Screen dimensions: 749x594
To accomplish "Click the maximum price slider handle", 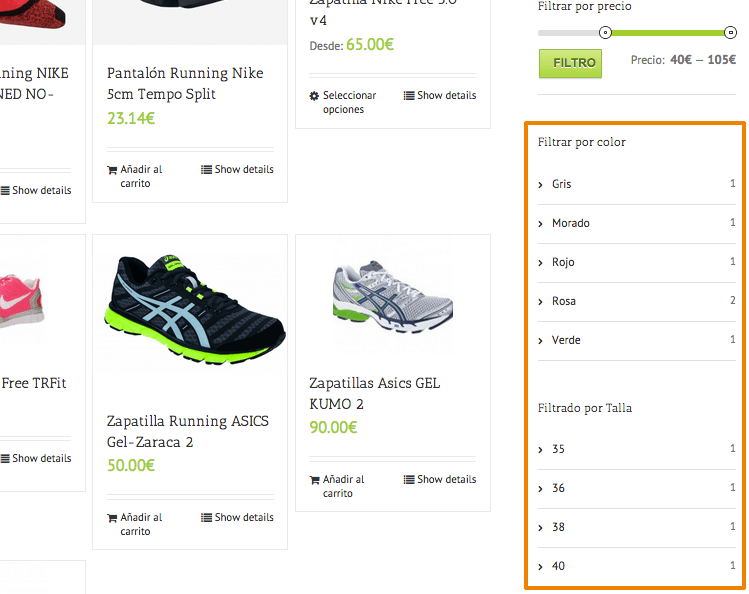I will click(x=730, y=32).
